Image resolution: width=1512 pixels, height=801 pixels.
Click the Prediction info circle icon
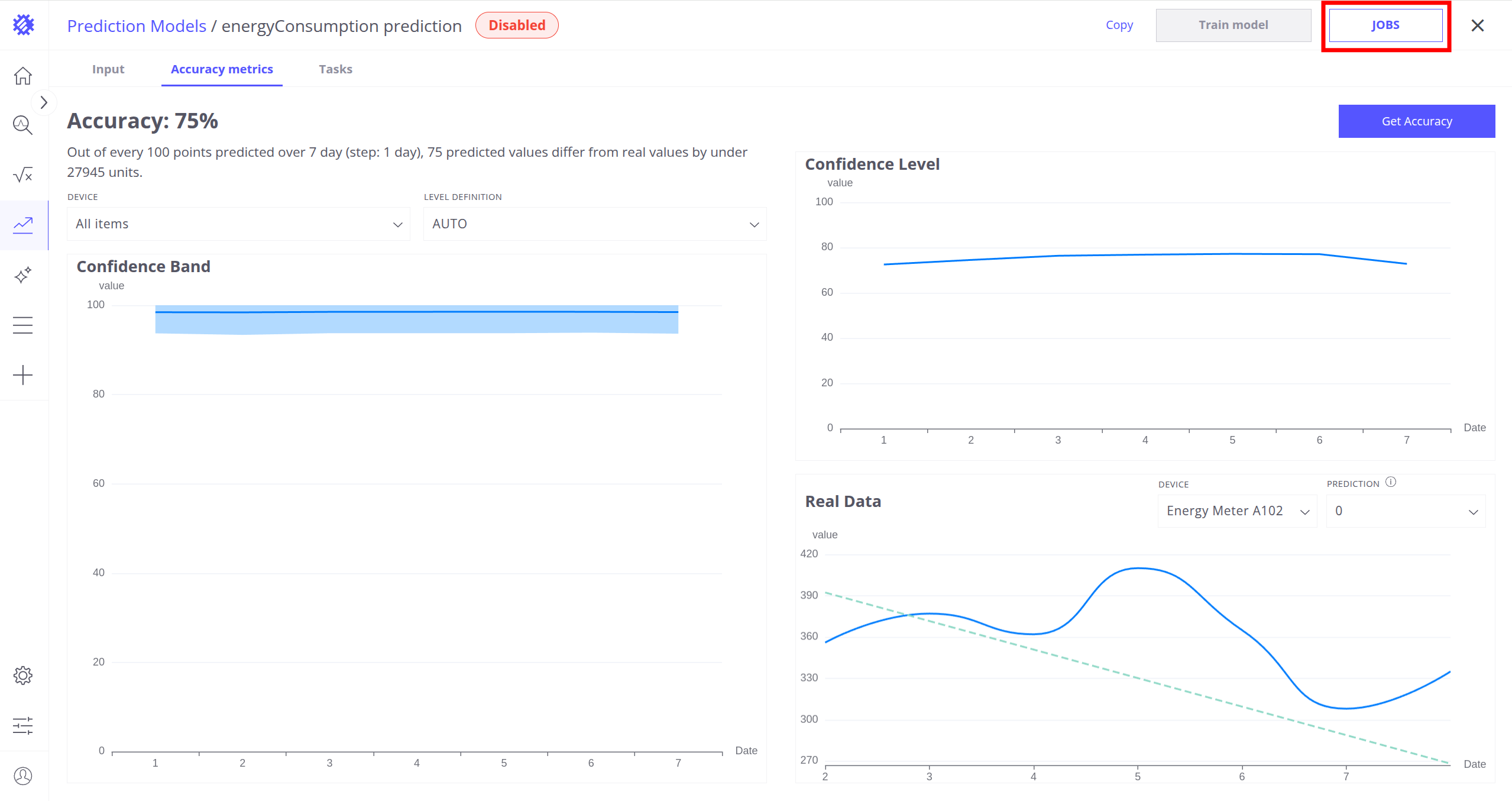pos(1391,482)
